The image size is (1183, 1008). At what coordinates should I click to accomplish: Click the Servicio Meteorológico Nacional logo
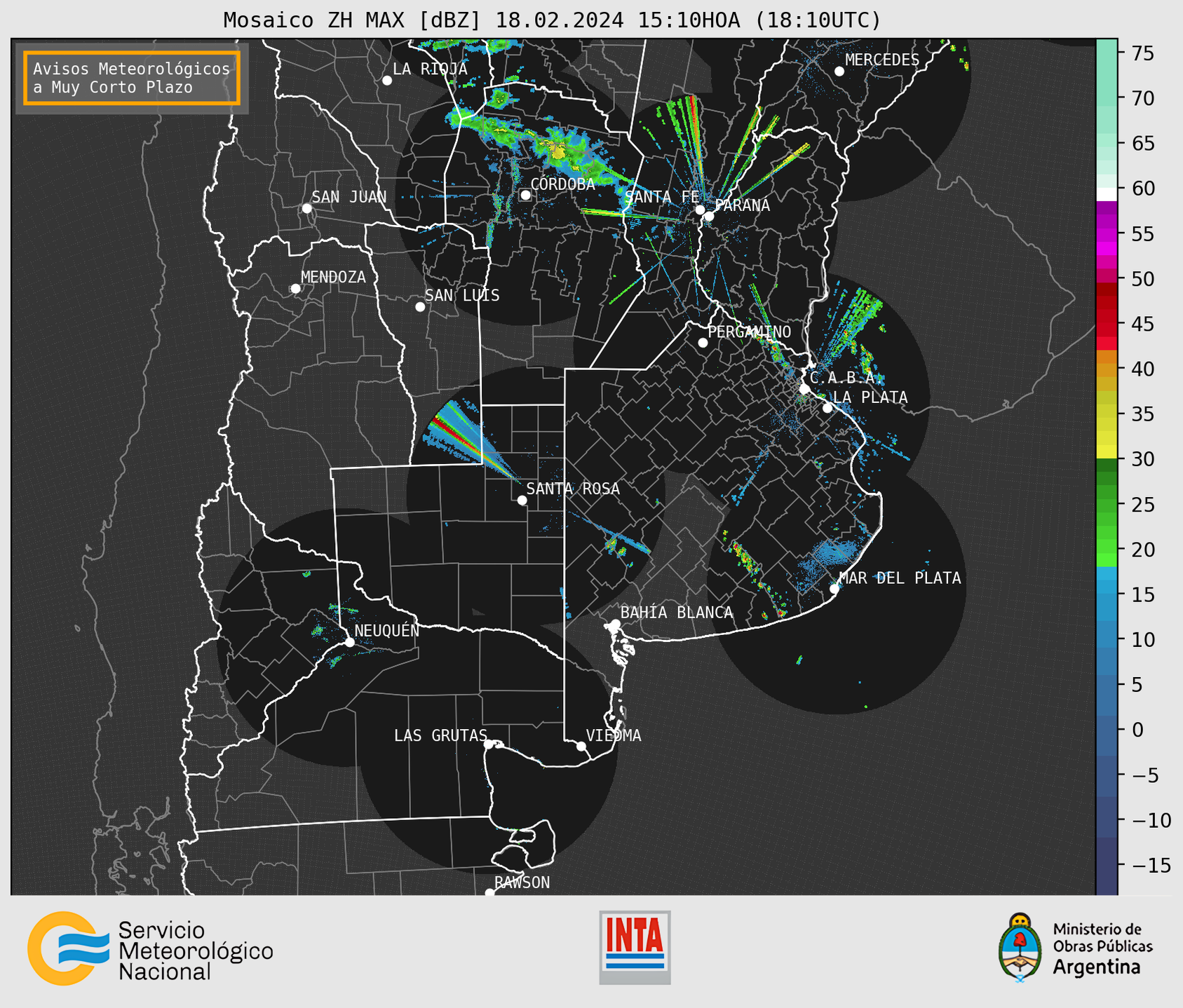pyautogui.click(x=150, y=948)
